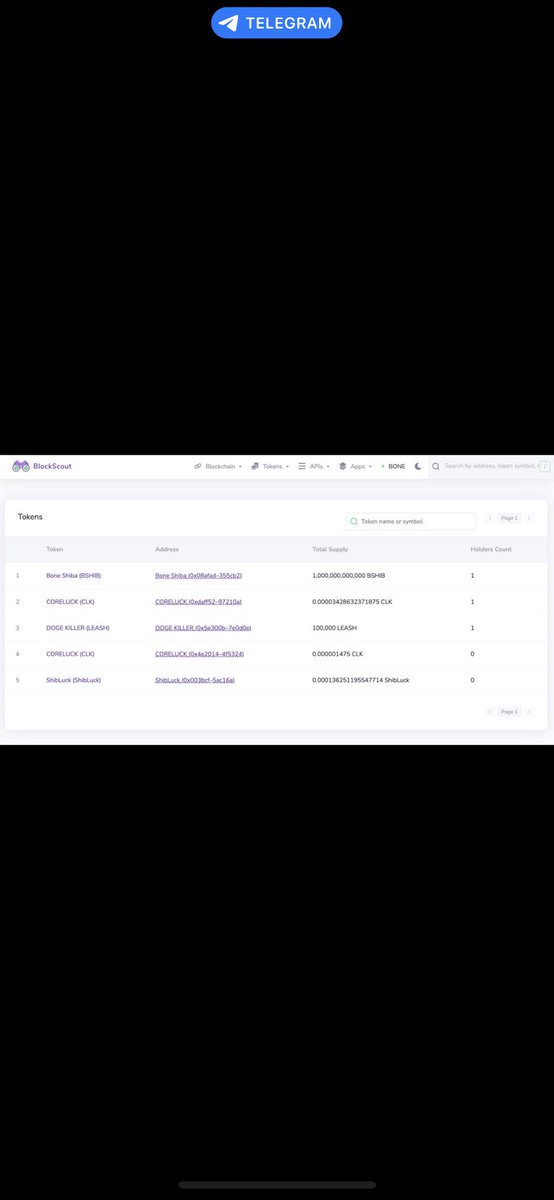The height and width of the screenshot is (1200, 554).
Task: Click the Token column header
Action: pos(54,549)
